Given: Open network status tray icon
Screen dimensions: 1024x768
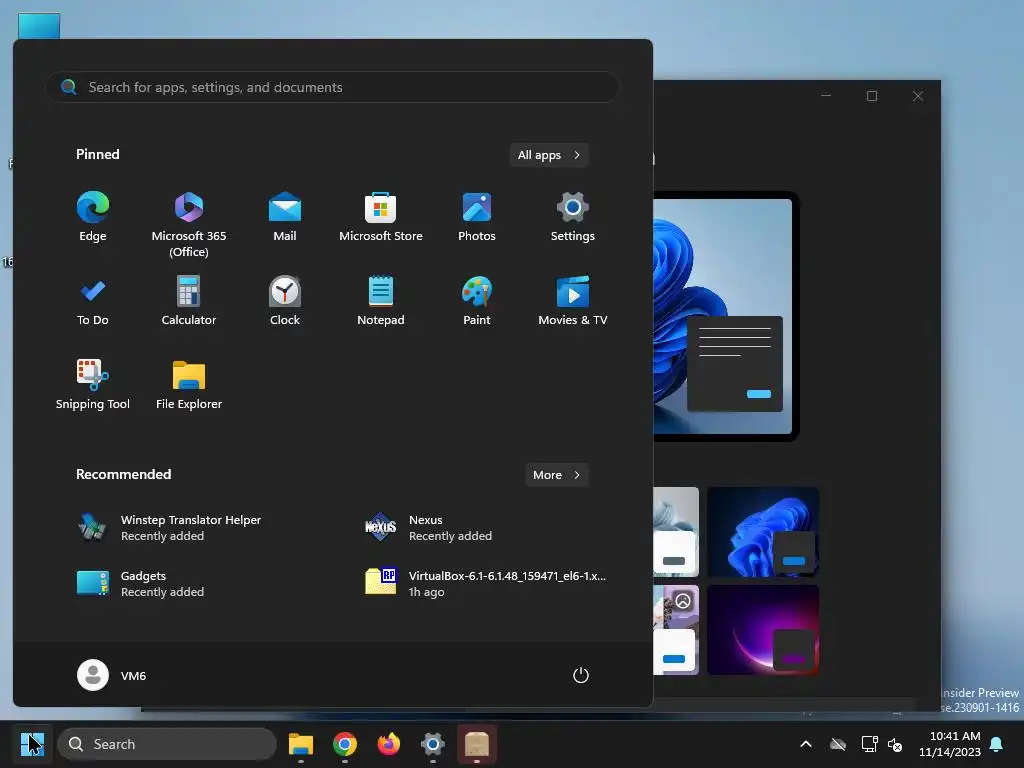Looking at the screenshot, I should [x=869, y=744].
